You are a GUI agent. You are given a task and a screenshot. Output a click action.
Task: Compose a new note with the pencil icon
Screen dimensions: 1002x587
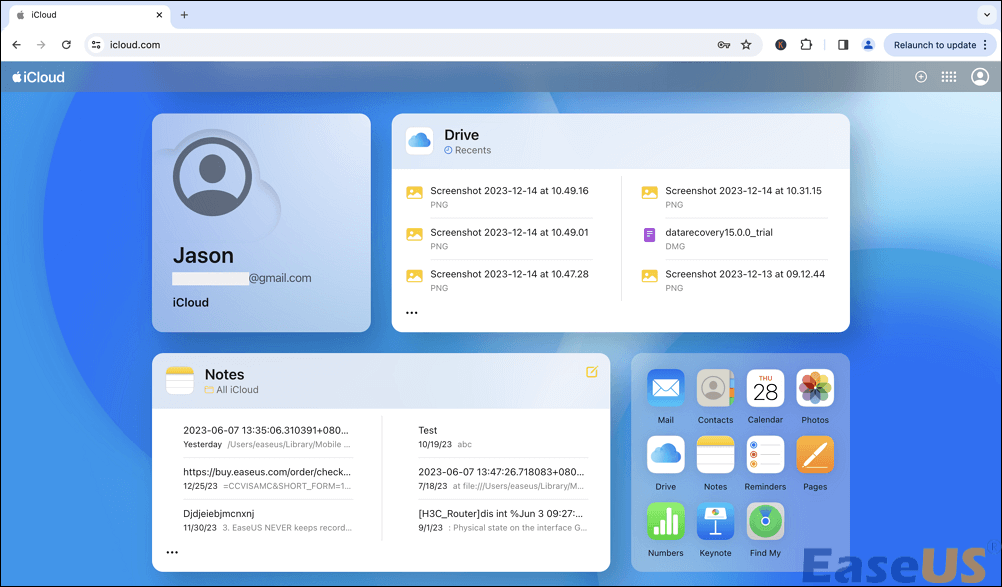tap(591, 369)
